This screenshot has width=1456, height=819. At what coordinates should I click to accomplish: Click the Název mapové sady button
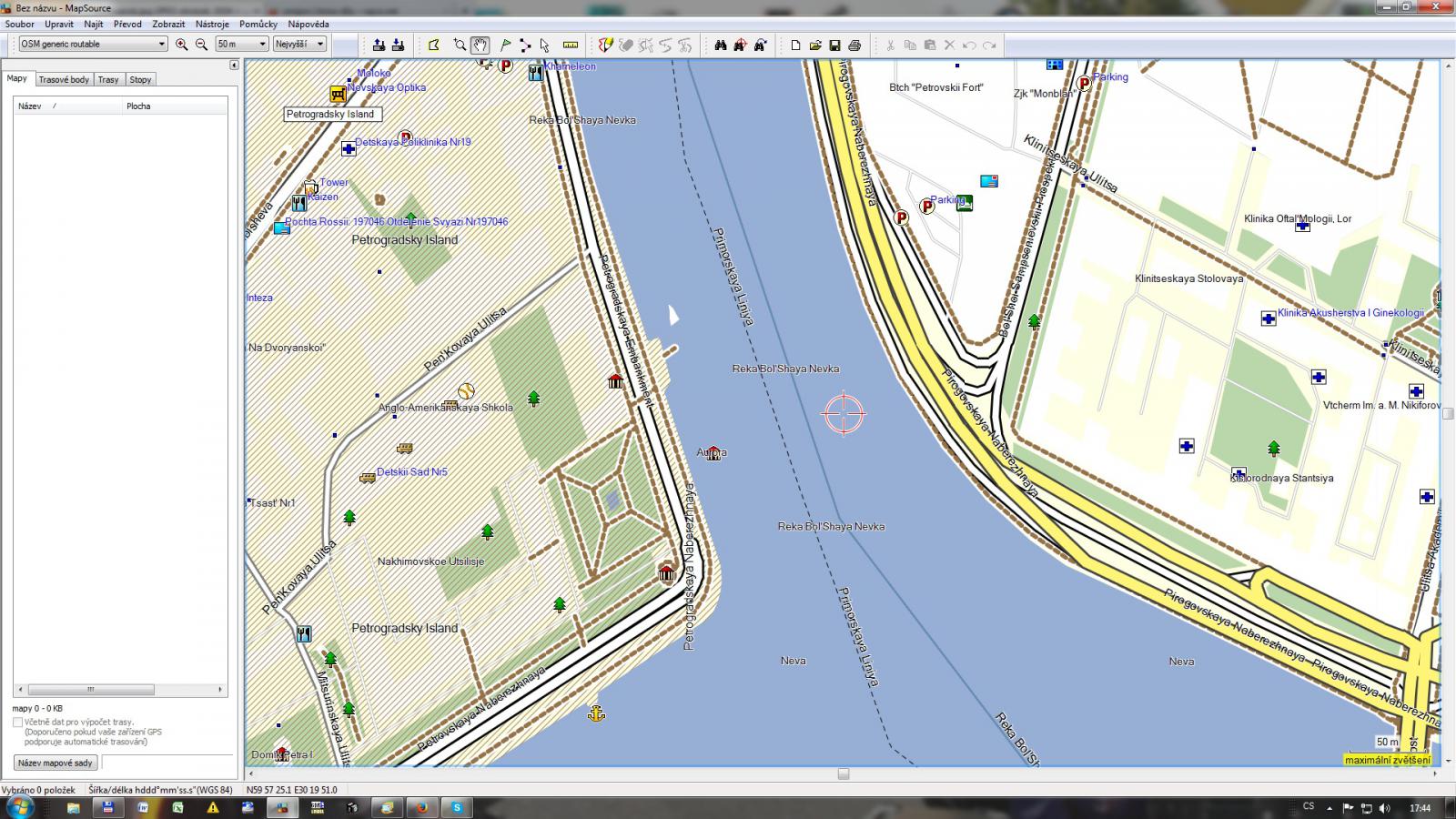click(x=56, y=763)
